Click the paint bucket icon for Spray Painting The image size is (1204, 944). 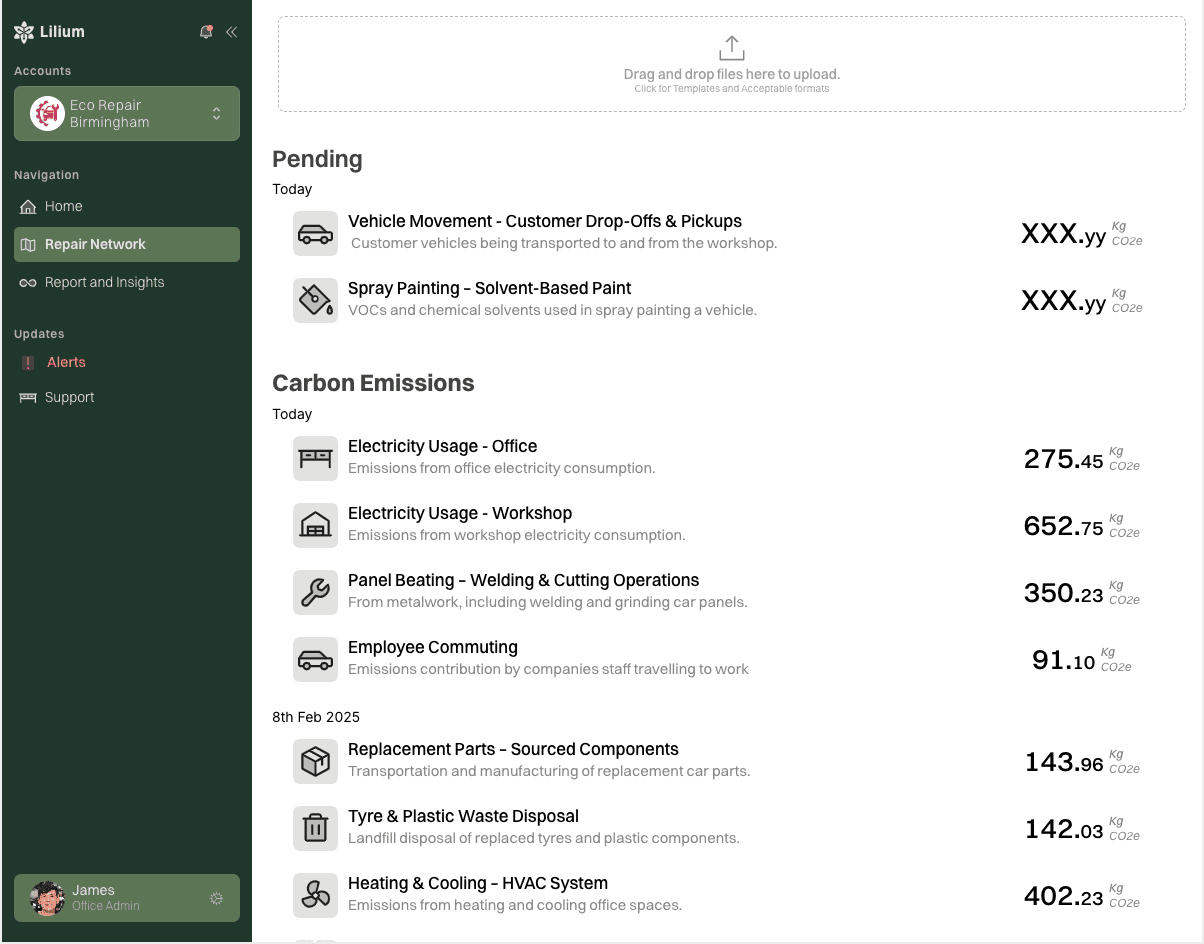315,300
